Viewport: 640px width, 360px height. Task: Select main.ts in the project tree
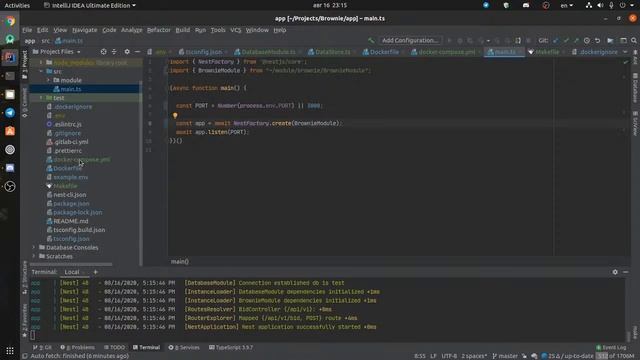tap(71, 89)
